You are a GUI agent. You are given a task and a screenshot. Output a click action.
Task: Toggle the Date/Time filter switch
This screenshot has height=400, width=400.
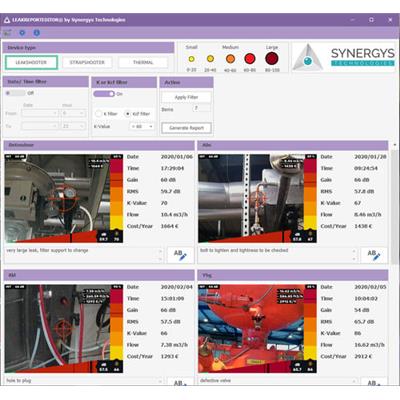click(x=15, y=93)
